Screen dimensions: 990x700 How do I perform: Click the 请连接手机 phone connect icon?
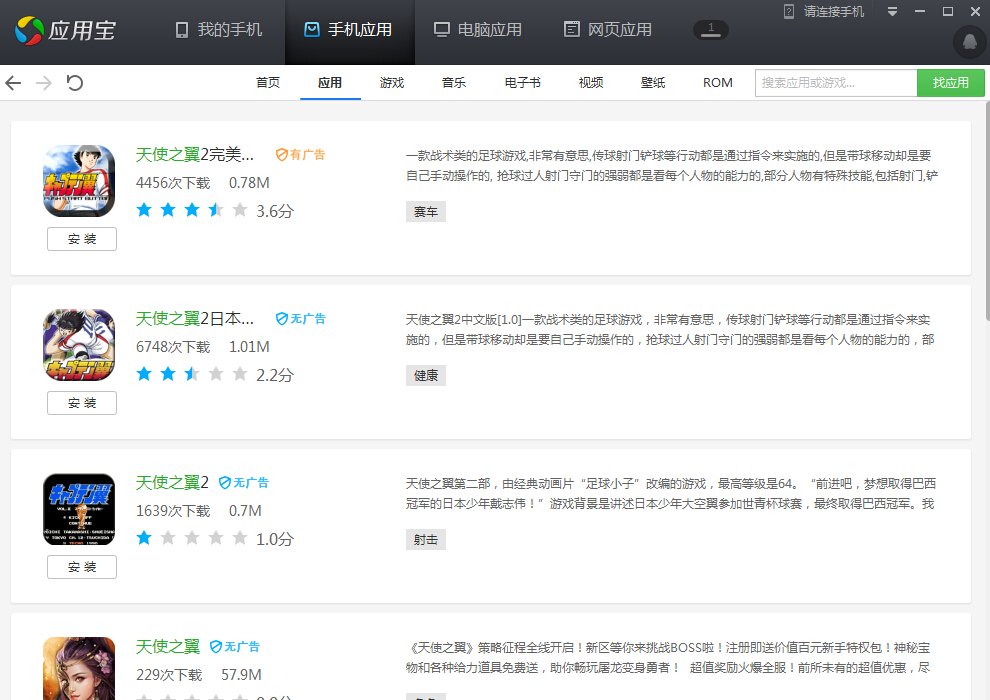(x=789, y=12)
